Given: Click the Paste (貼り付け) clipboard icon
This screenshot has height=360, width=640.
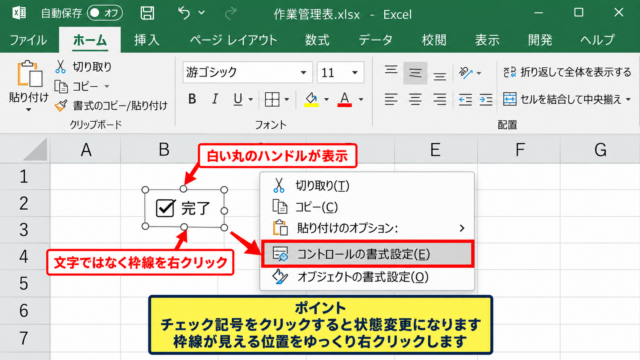Looking at the screenshot, I should 29,74.
